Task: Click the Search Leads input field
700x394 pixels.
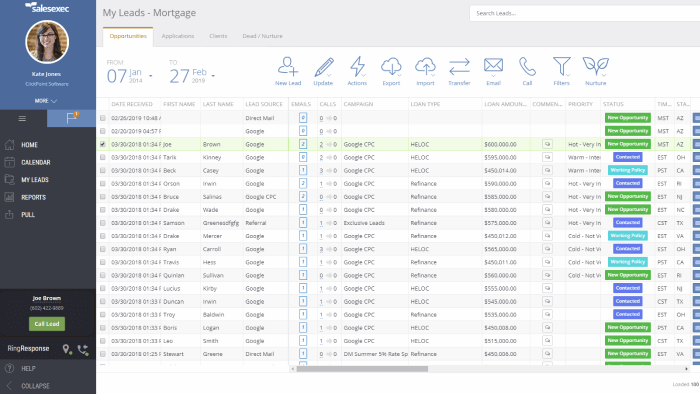Action: 585,13
